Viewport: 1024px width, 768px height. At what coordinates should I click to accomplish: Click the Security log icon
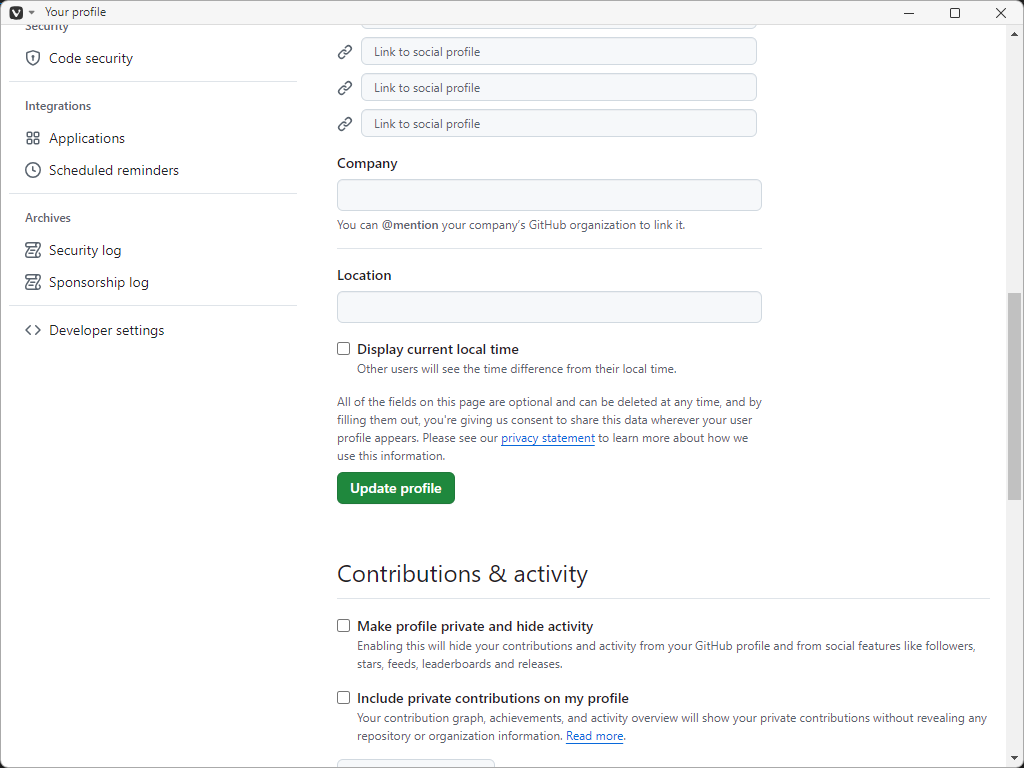click(x=33, y=250)
